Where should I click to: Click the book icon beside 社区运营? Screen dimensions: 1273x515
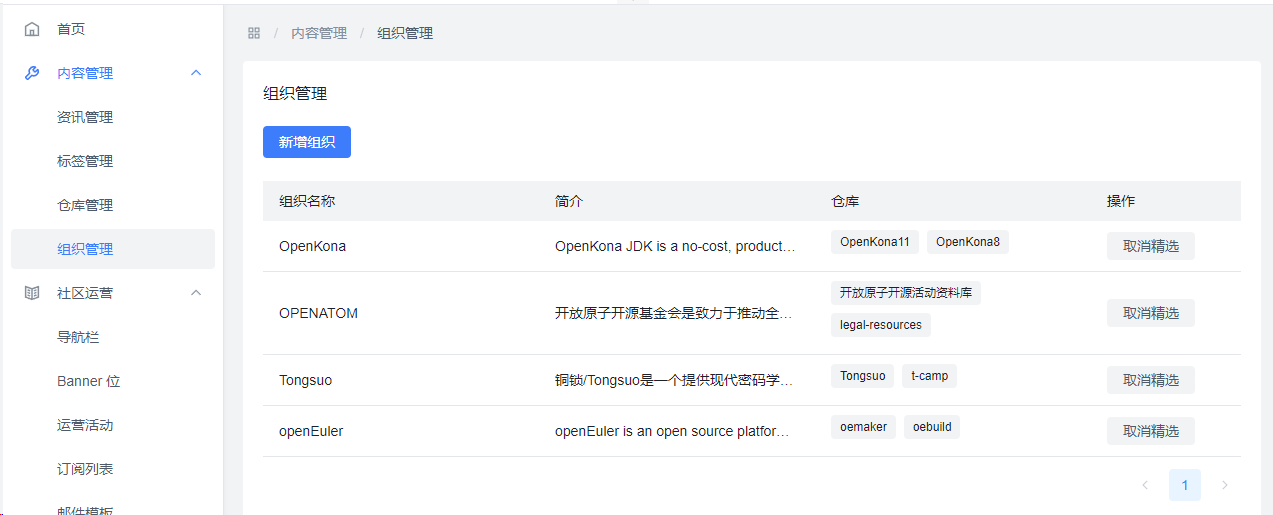tap(32, 293)
